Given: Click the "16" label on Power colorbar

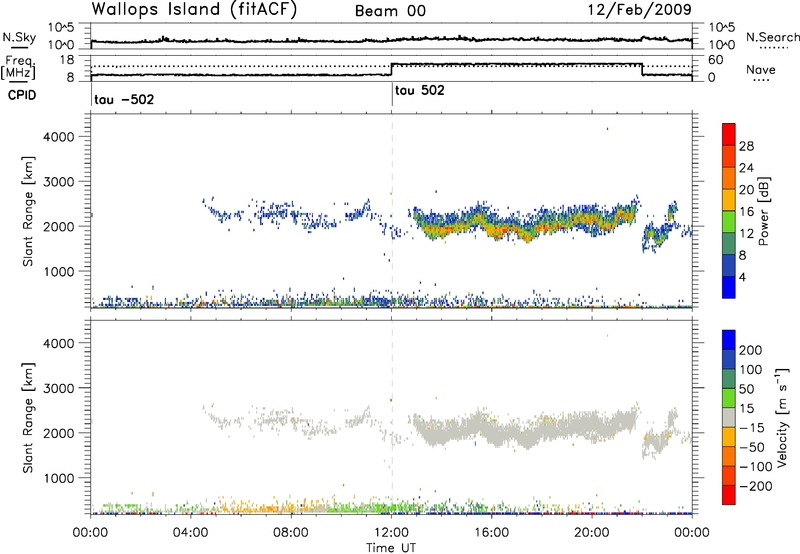Looking at the screenshot, I should [x=746, y=212].
